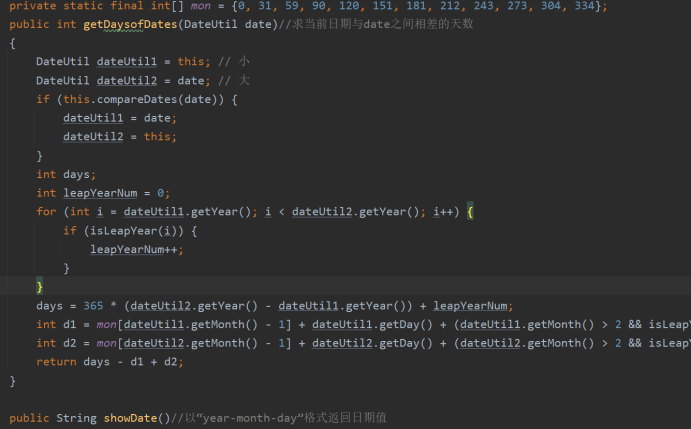Click variable d2 in 'int d2' declaration

(70, 343)
